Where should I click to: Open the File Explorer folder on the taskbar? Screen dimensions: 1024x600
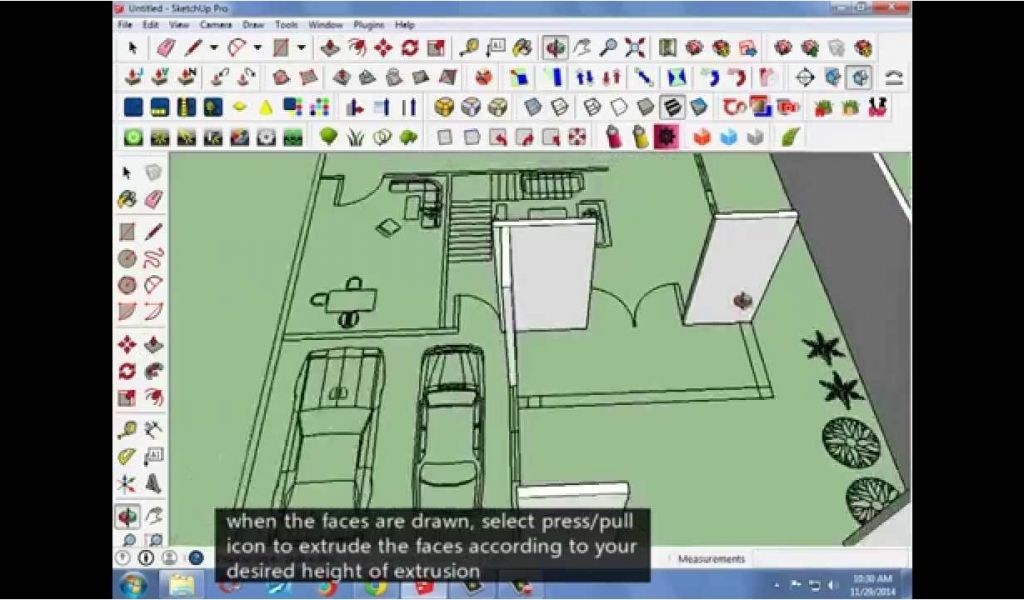pyautogui.click(x=181, y=583)
